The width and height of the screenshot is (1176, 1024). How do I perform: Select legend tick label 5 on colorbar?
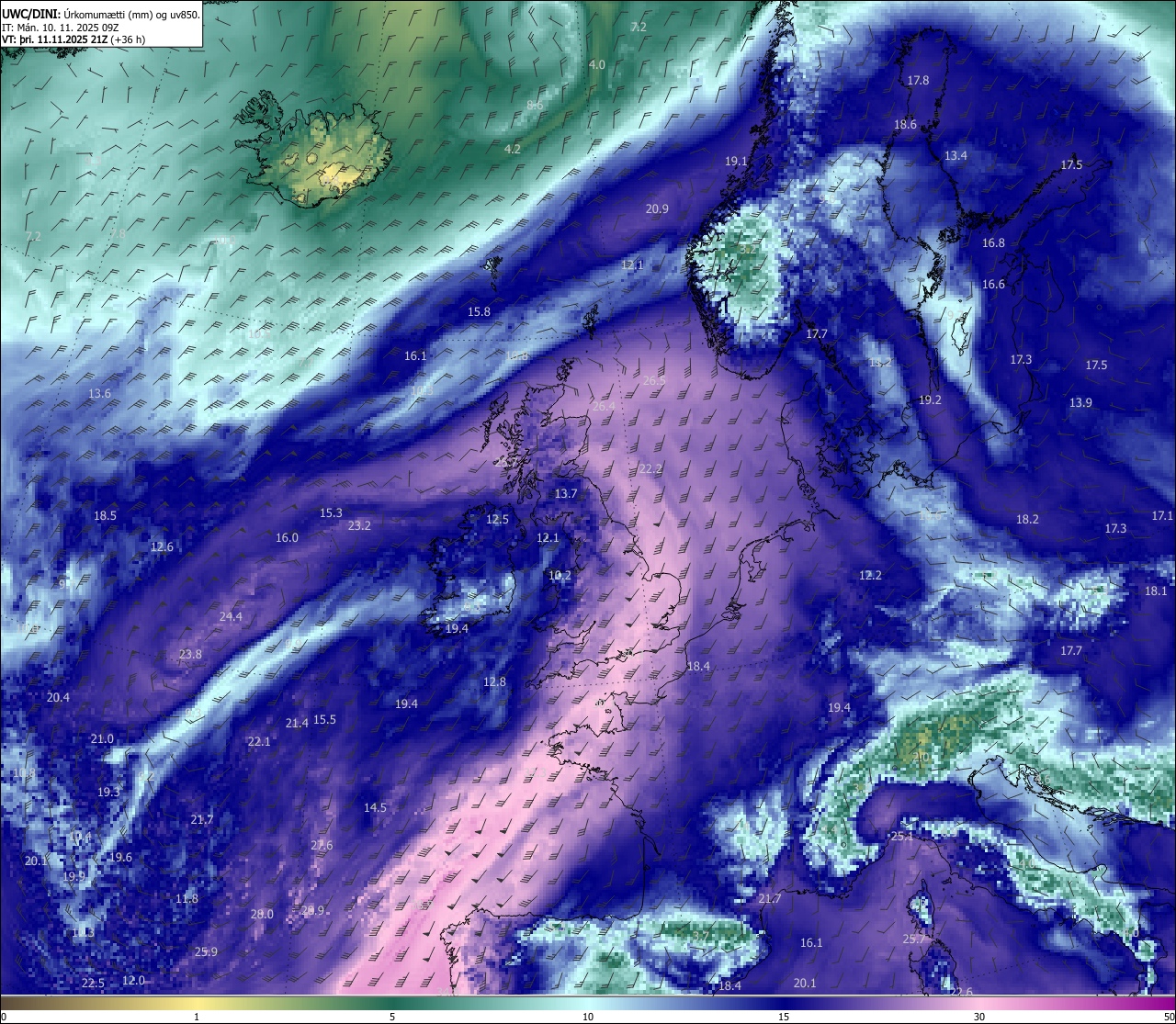392,1017
